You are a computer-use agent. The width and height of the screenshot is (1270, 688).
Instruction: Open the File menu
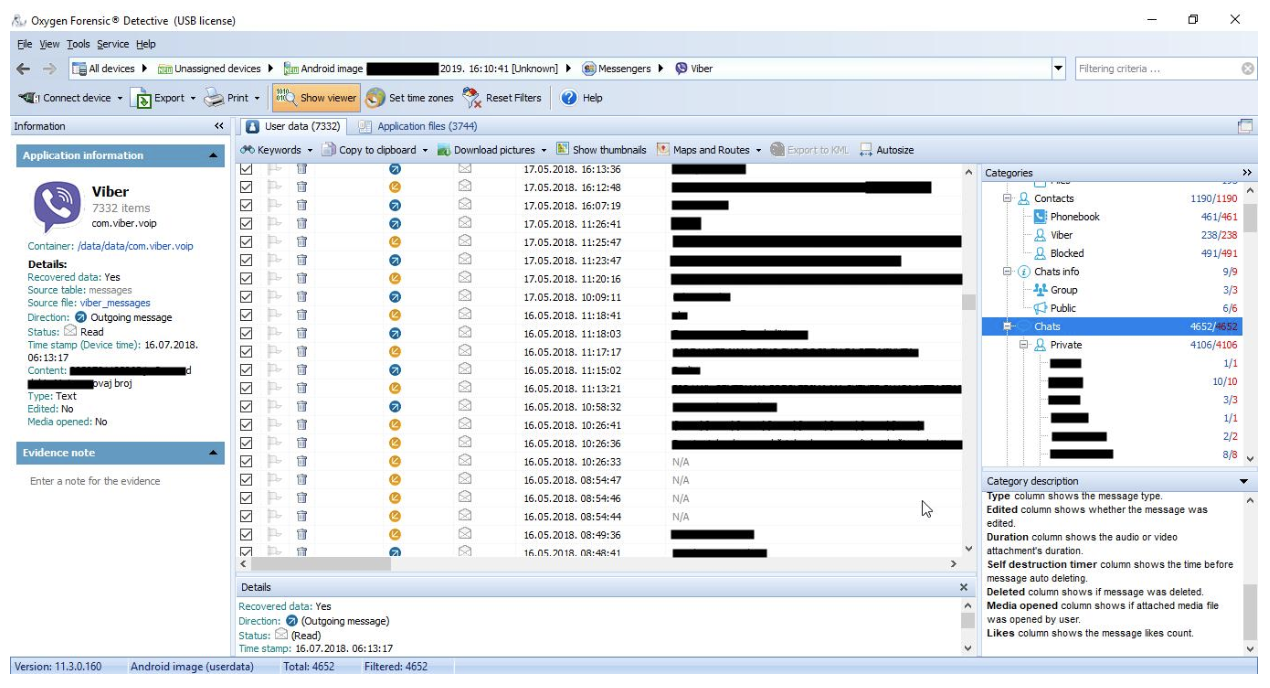(25, 44)
